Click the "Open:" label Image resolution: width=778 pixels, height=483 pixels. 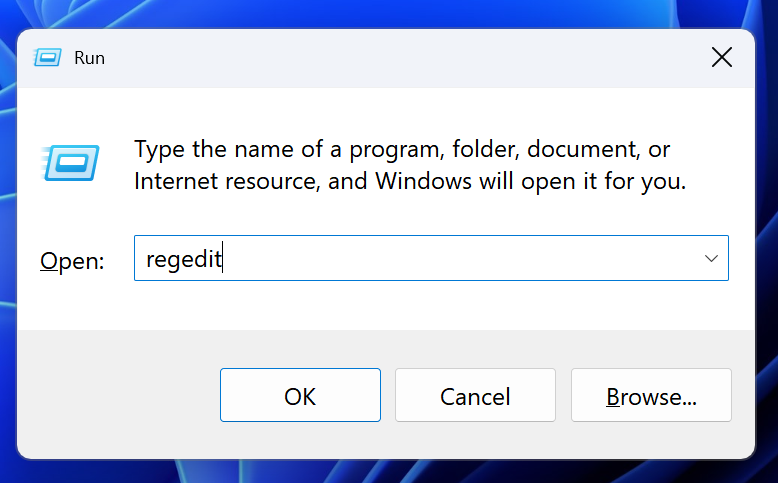pyautogui.click(x=72, y=261)
